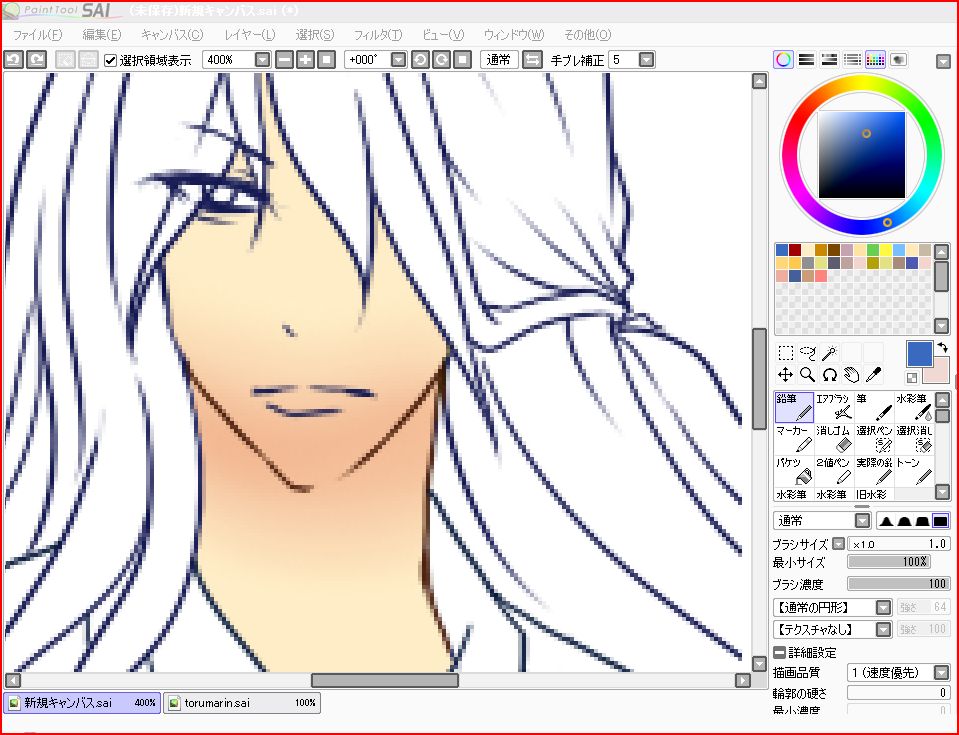Toggle the swatches panel button
The image size is (959, 735).
(875, 59)
